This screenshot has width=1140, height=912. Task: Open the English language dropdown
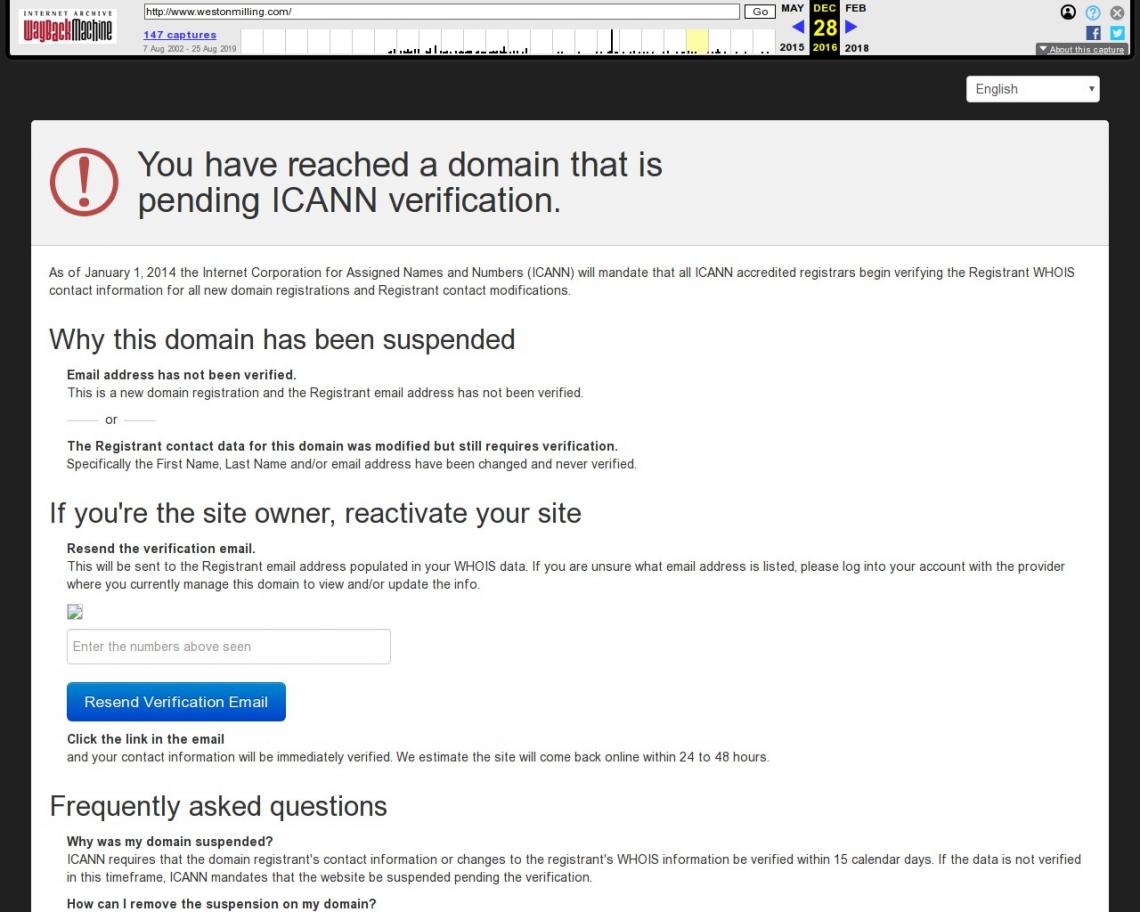[x=1032, y=89]
